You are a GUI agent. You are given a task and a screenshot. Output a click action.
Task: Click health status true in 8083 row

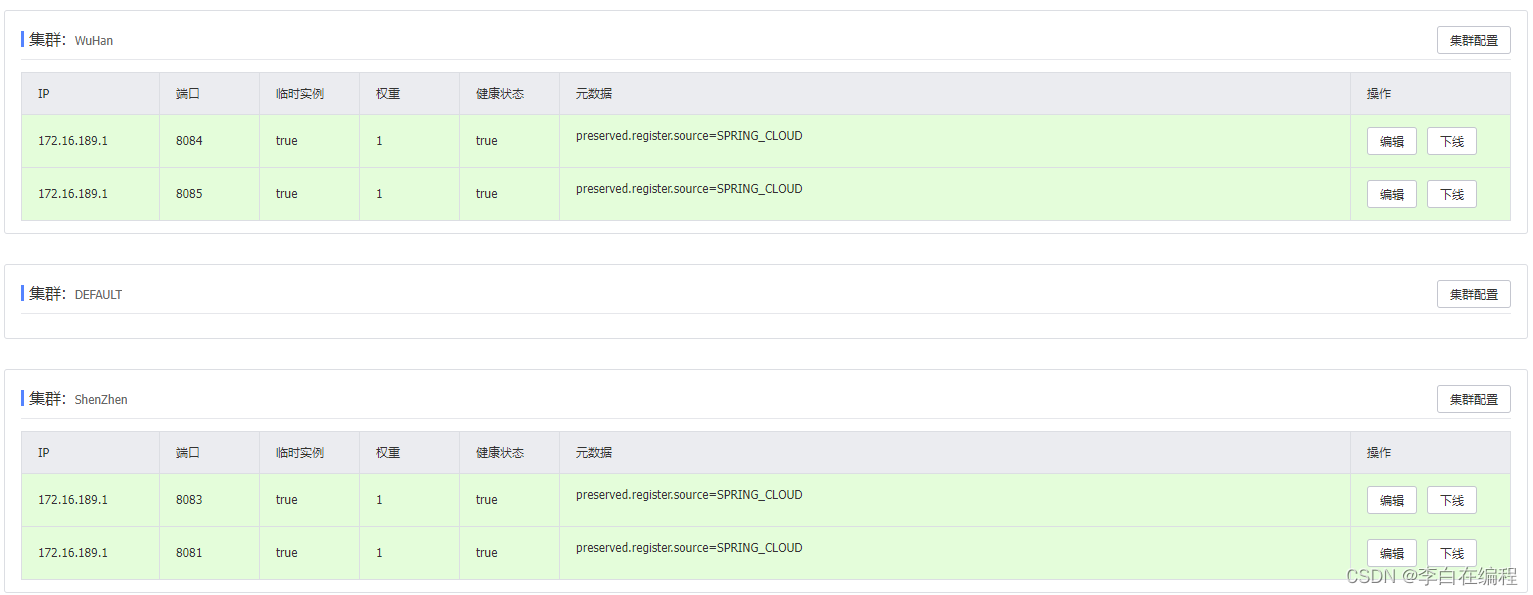click(487, 500)
